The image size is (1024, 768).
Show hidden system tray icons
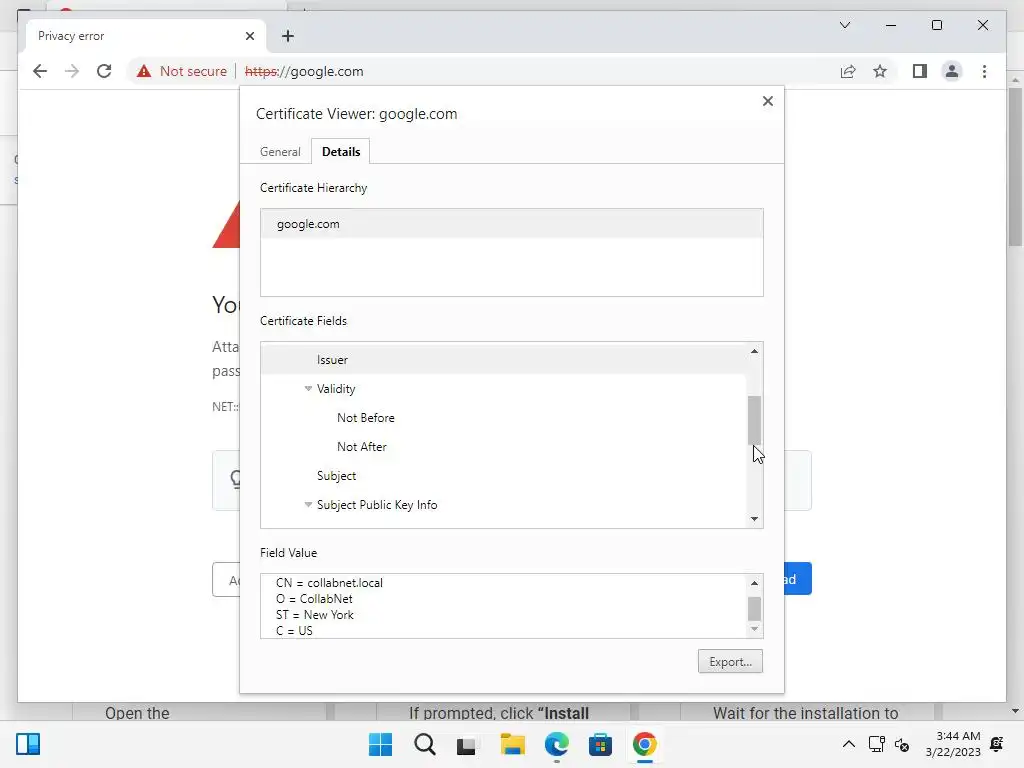(x=848, y=744)
